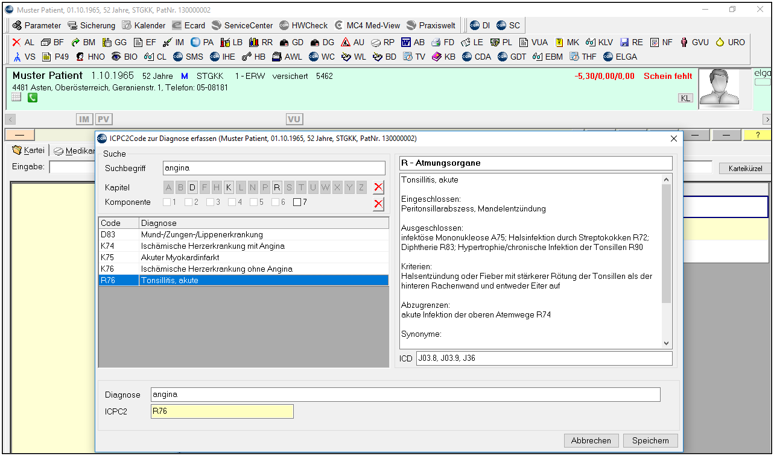
Task: Select row K74 Ischämische Herzerkrankung mit Angina
Action: click(244, 246)
